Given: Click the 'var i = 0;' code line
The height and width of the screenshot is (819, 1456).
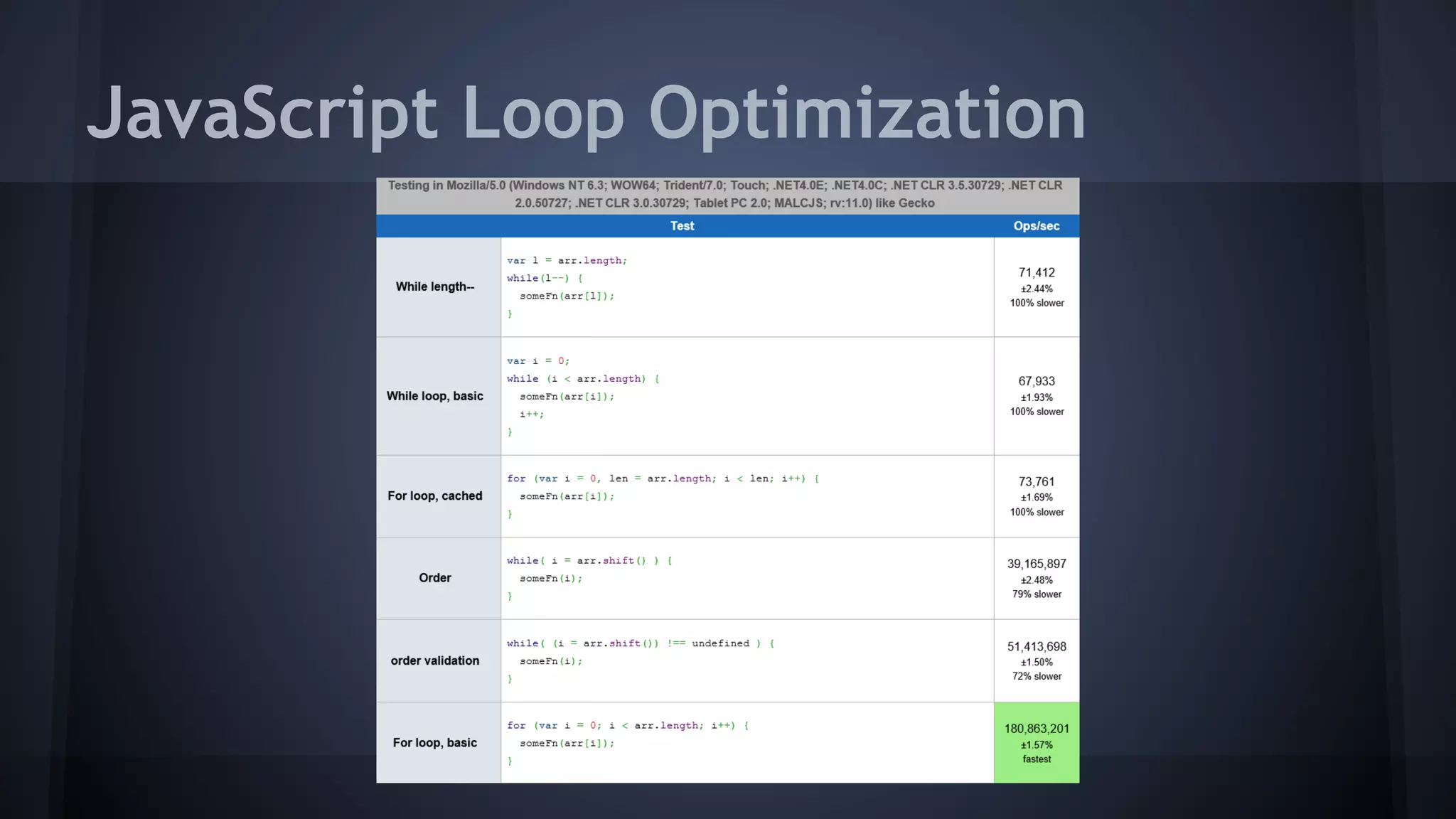Looking at the screenshot, I should click(x=538, y=361).
